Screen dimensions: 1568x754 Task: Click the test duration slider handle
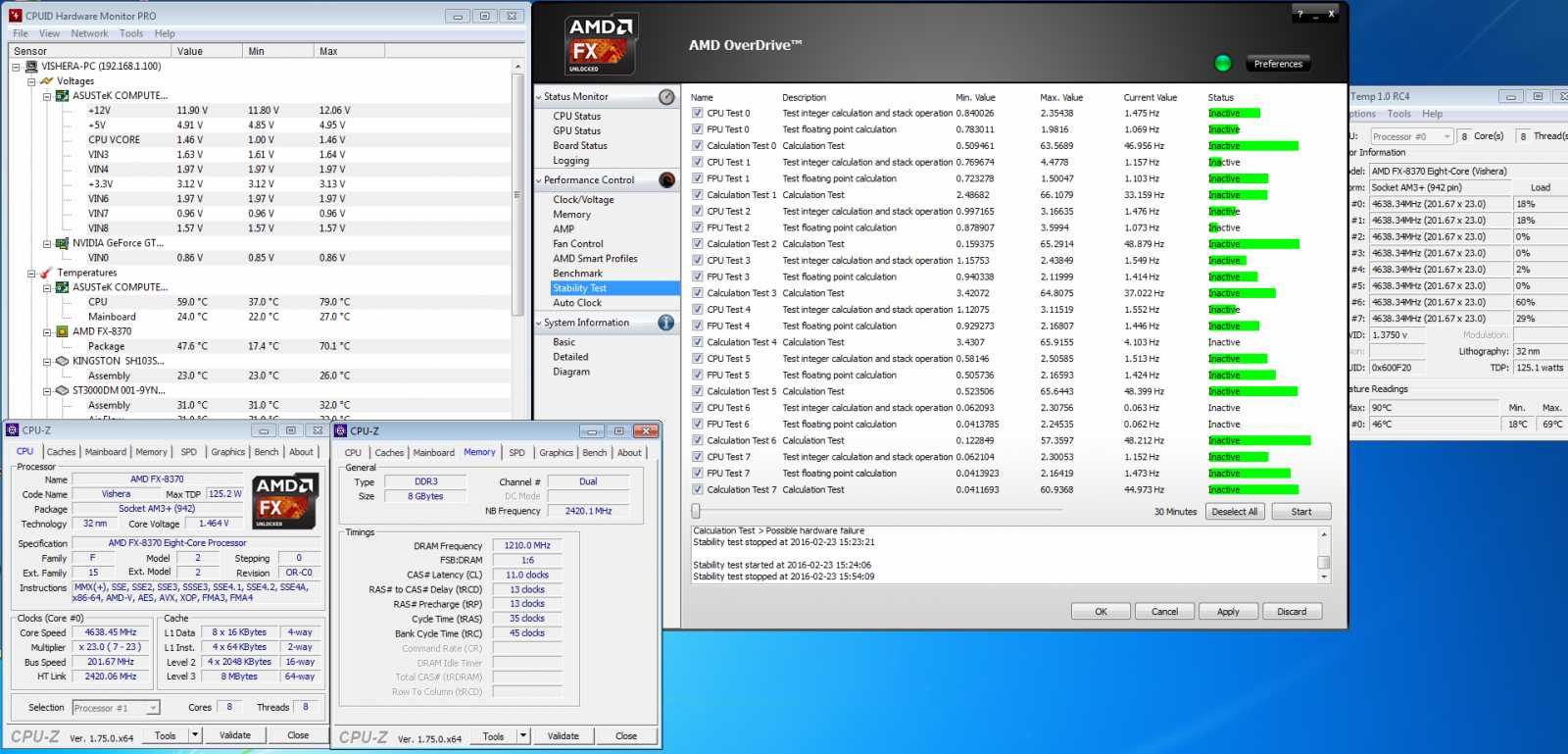coord(696,511)
